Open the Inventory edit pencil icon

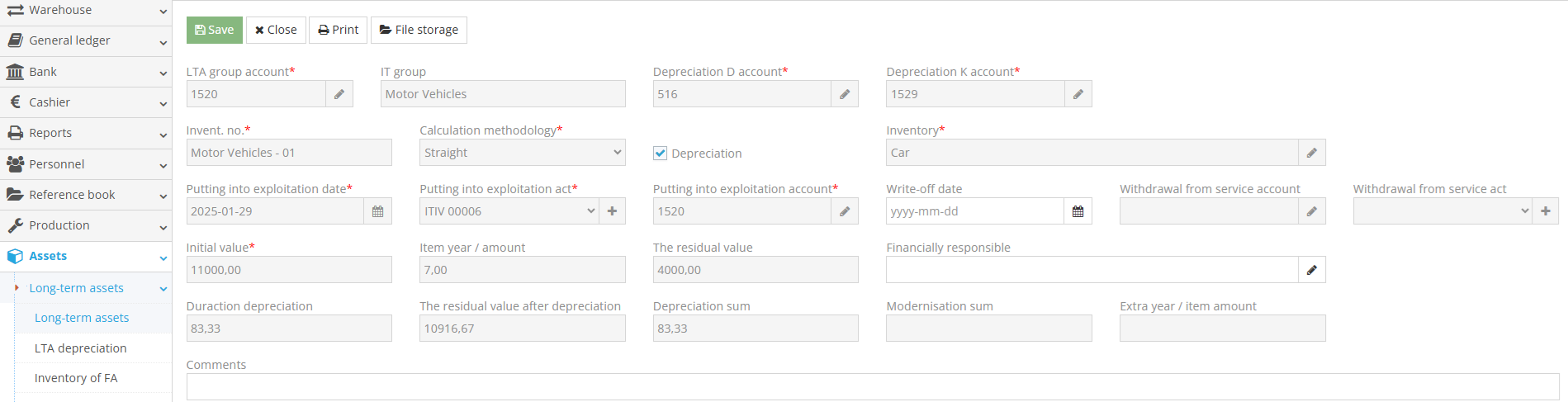click(x=1311, y=153)
